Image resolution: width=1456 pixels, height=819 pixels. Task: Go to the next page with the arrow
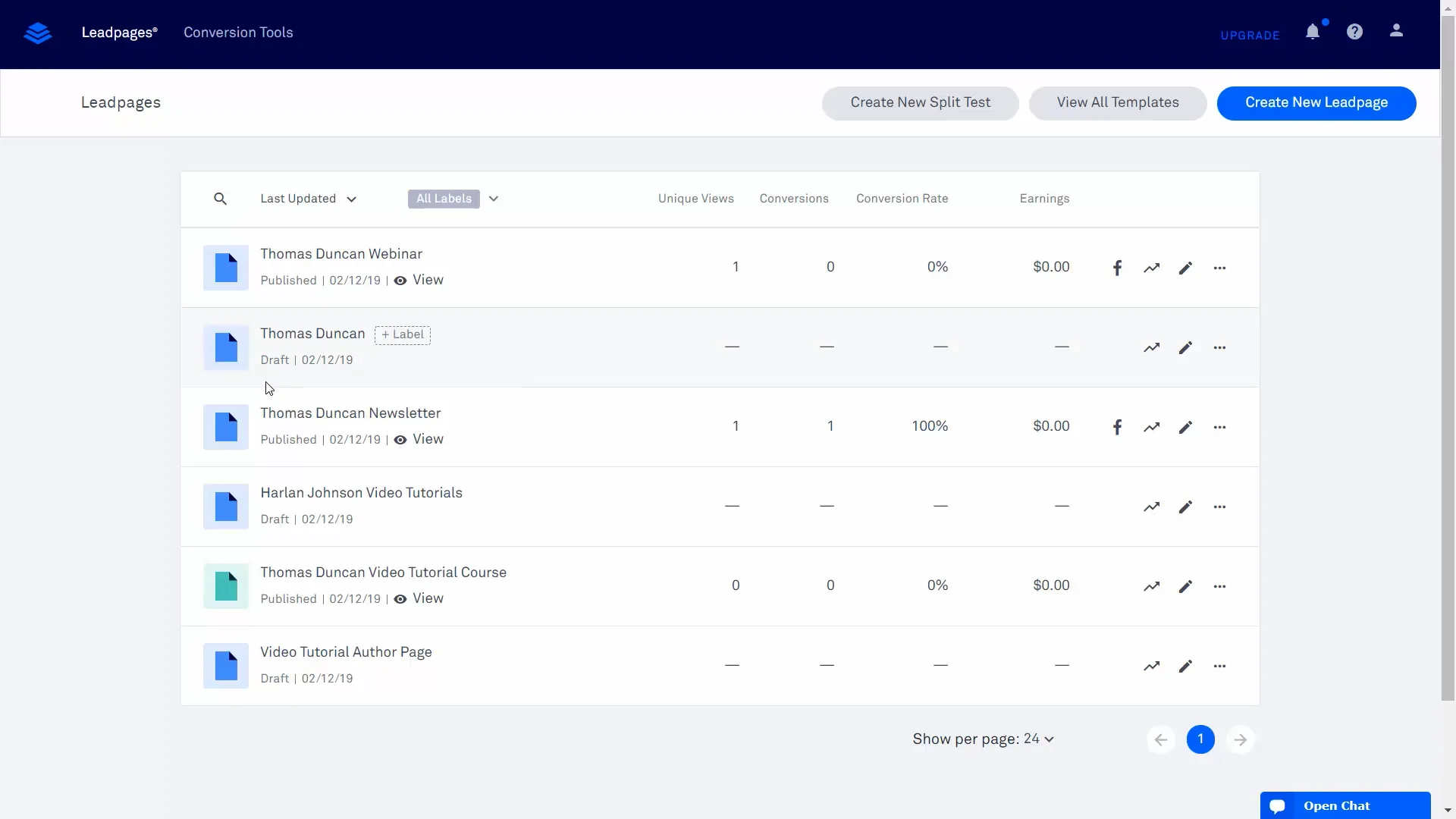click(1240, 739)
